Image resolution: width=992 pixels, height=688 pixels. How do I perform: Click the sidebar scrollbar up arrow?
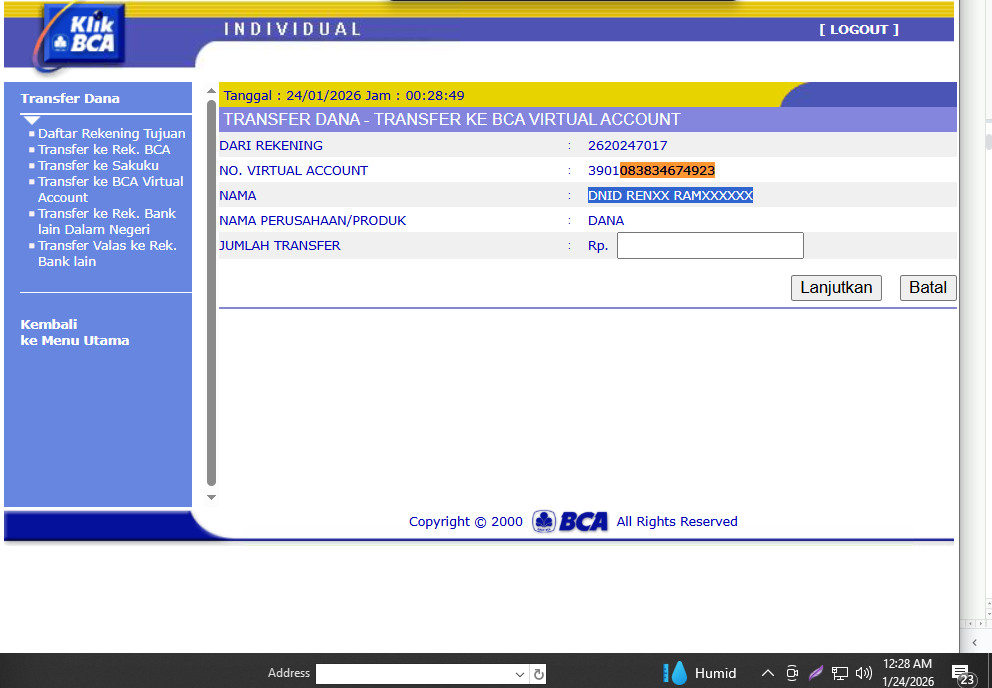click(211, 91)
